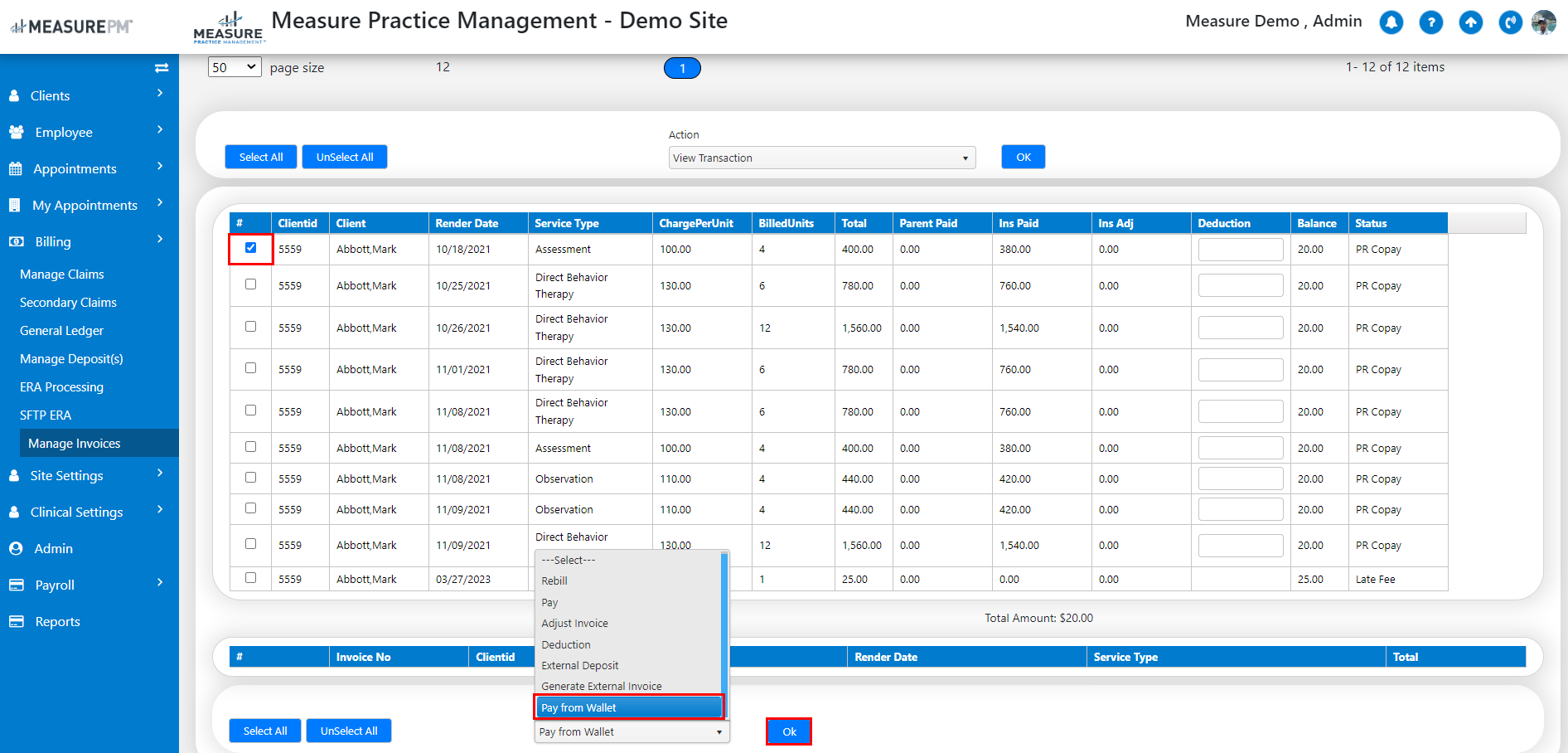Click the bottom Select All button
This screenshot has height=753, width=1568.
click(265, 731)
